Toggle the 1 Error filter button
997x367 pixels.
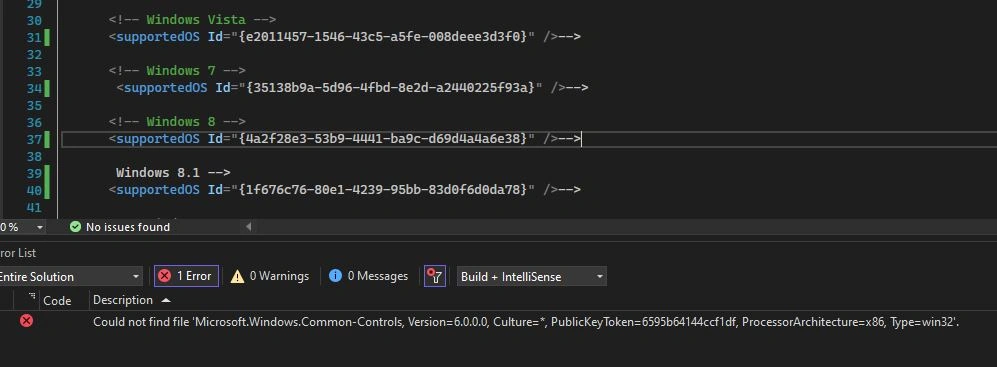(x=186, y=276)
